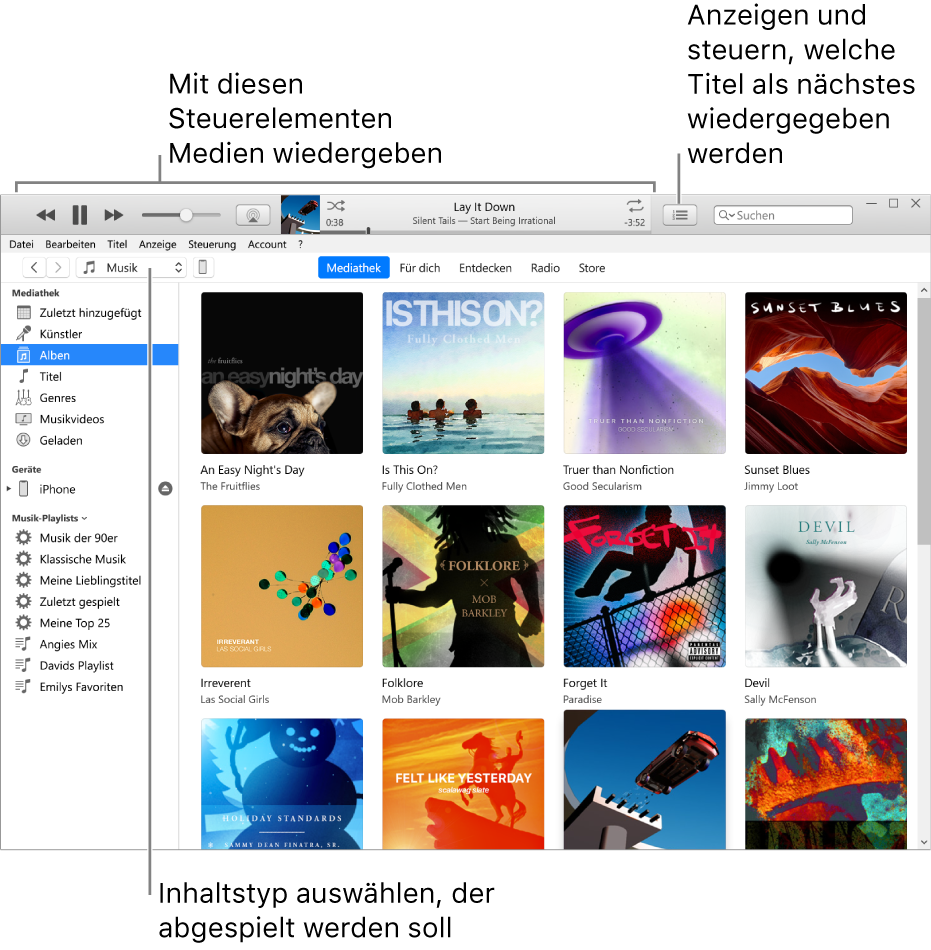Open the ? help menu

(x=300, y=244)
